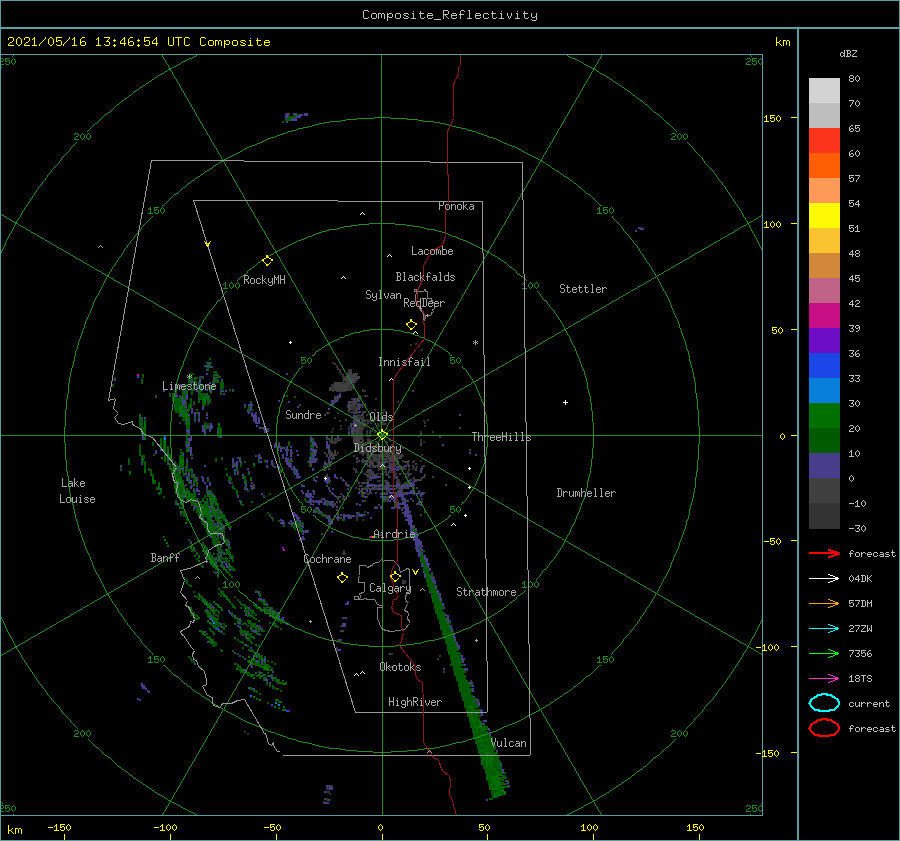Click the white 04DK arrow in legend

tap(824, 579)
